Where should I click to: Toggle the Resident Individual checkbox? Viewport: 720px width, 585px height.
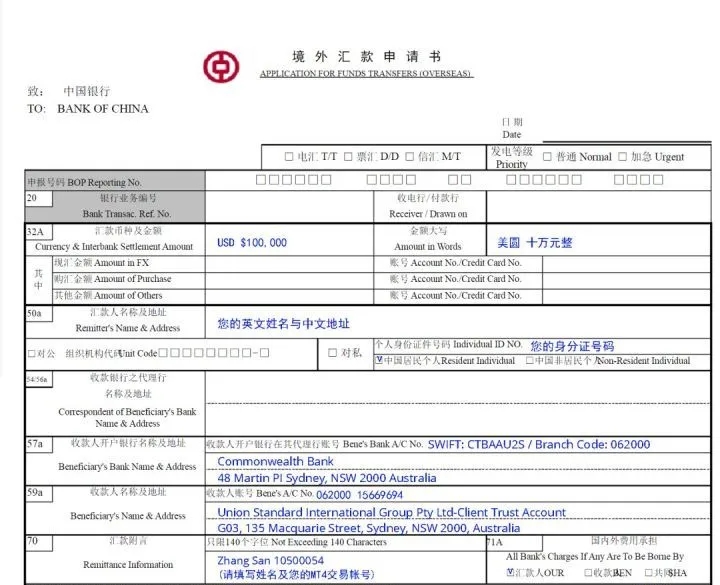pos(379,360)
